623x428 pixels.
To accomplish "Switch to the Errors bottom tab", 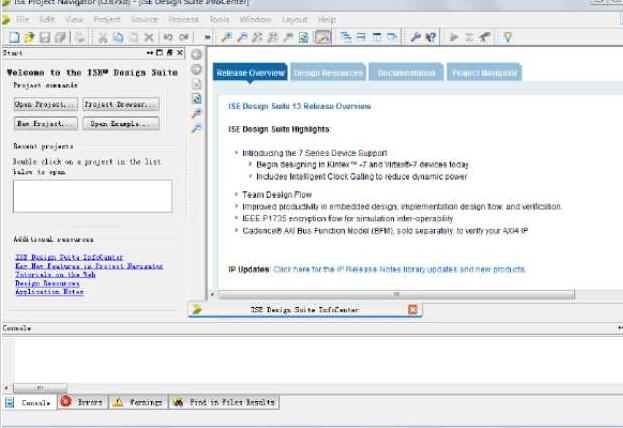I will coord(83,403).
